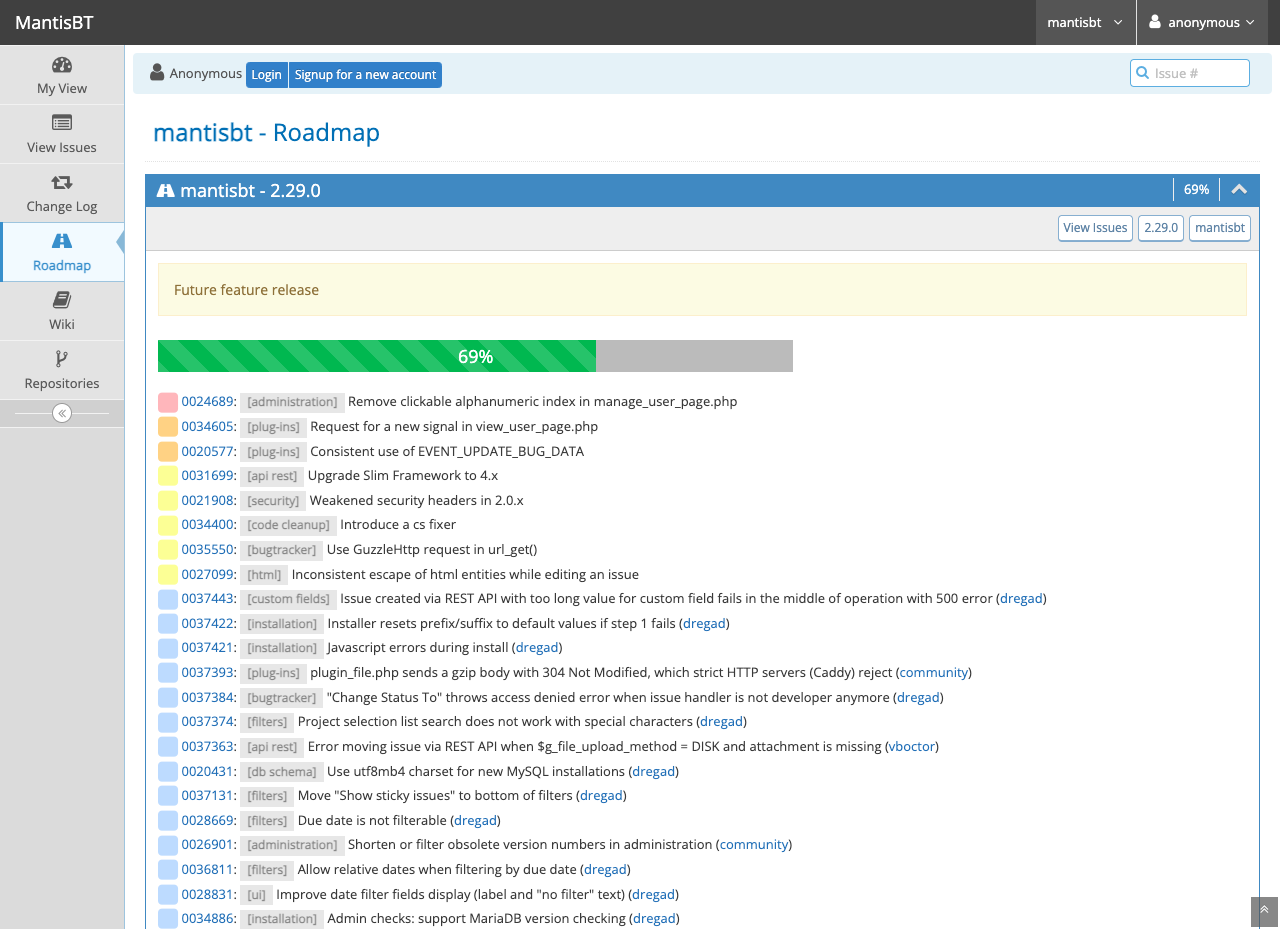
Task: Open the Change Log sidebar icon
Action: pos(62,182)
